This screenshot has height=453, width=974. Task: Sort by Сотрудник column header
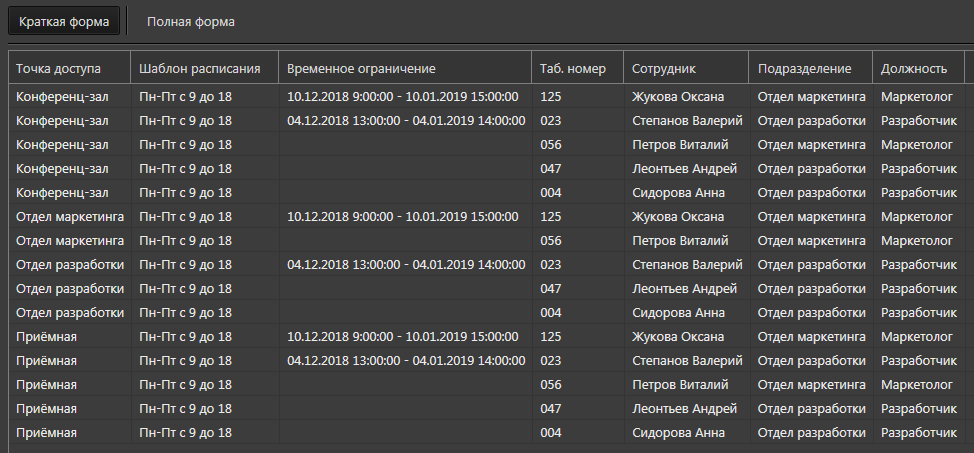[x=686, y=67]
